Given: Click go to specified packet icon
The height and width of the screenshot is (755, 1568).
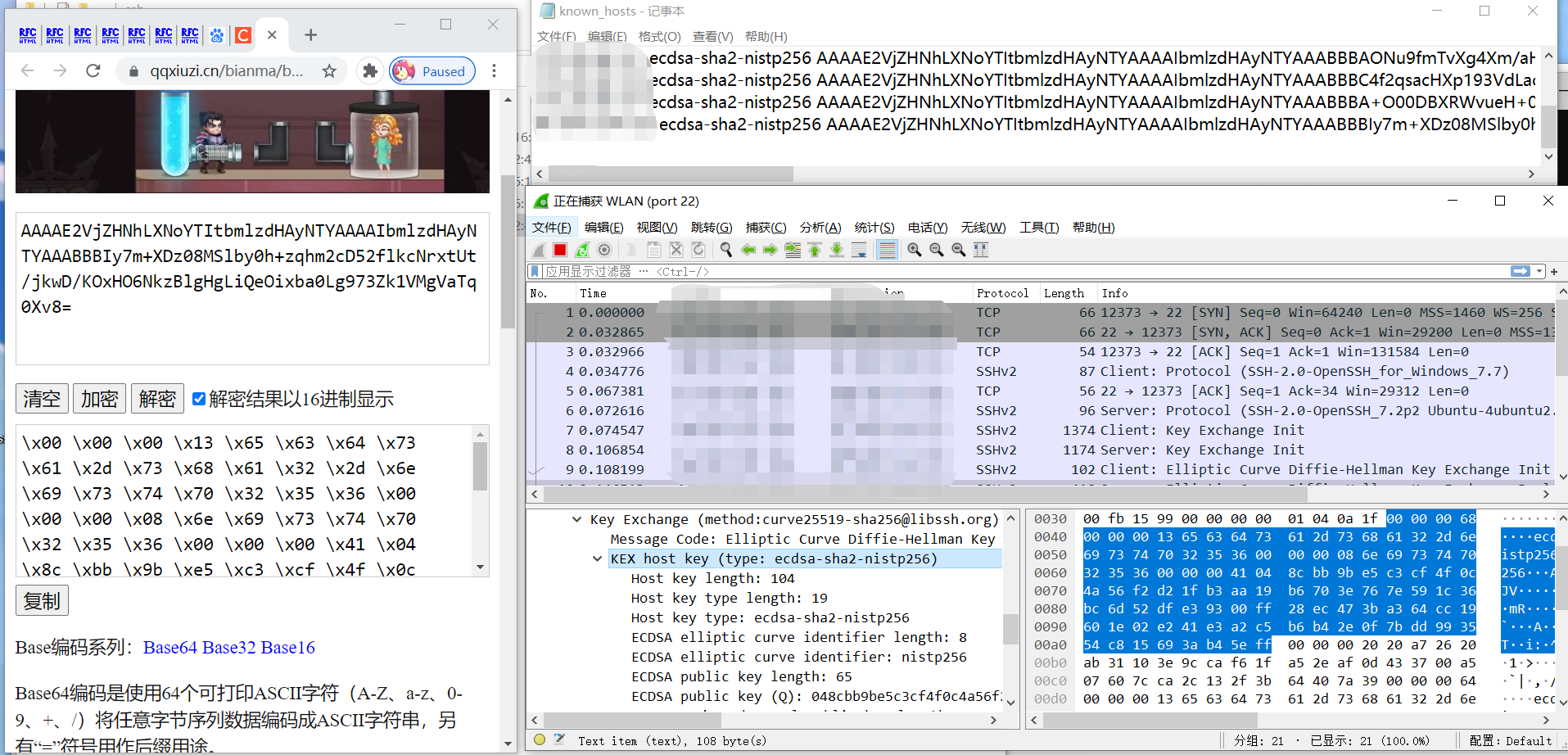Looking at the screenshot, I should click(x=793, y=250).
